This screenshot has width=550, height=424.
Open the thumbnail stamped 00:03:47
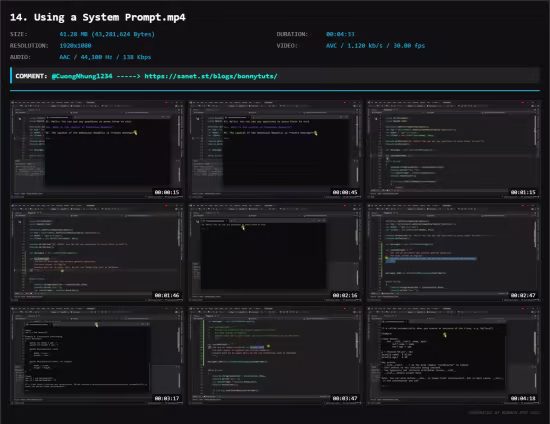pos(275,356)
